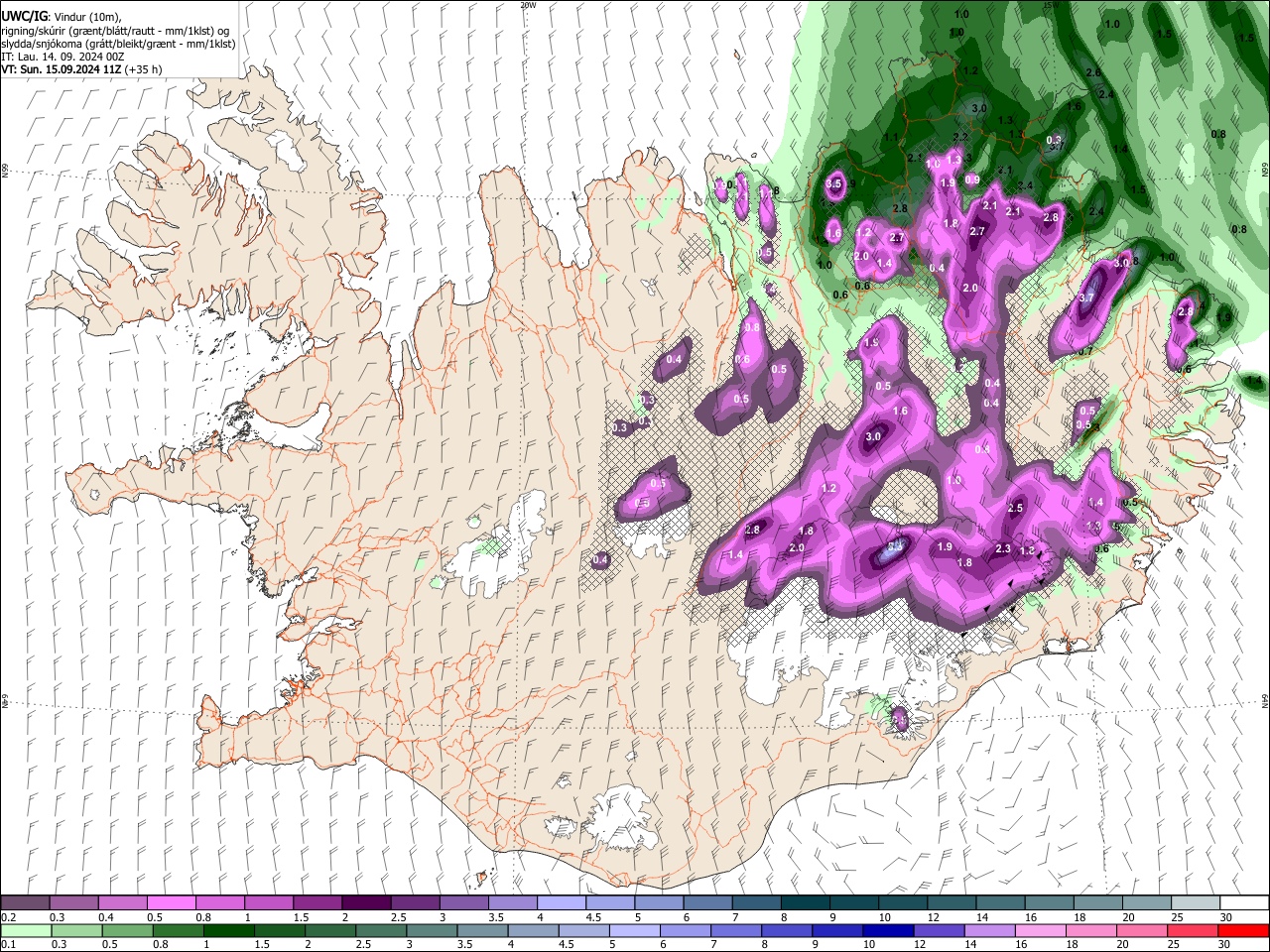Select the pink rain swatch between 18 and 20

tap(1091, 930)
